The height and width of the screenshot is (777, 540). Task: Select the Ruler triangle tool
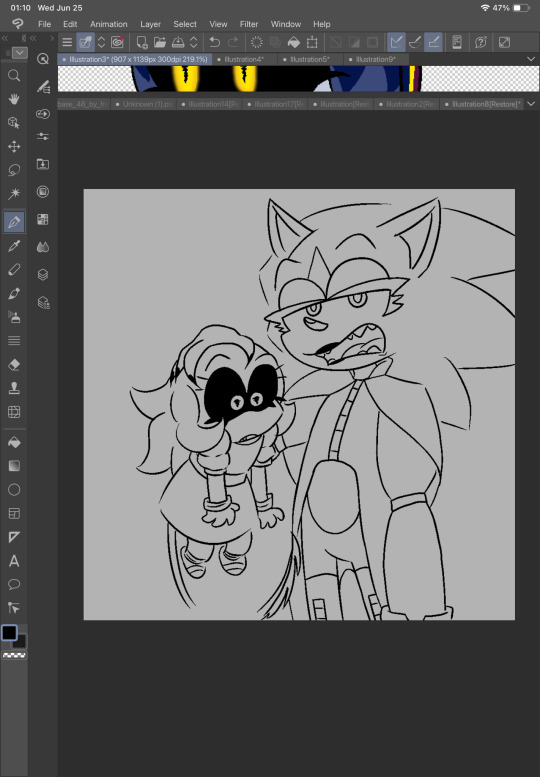(x=14, y=537)
